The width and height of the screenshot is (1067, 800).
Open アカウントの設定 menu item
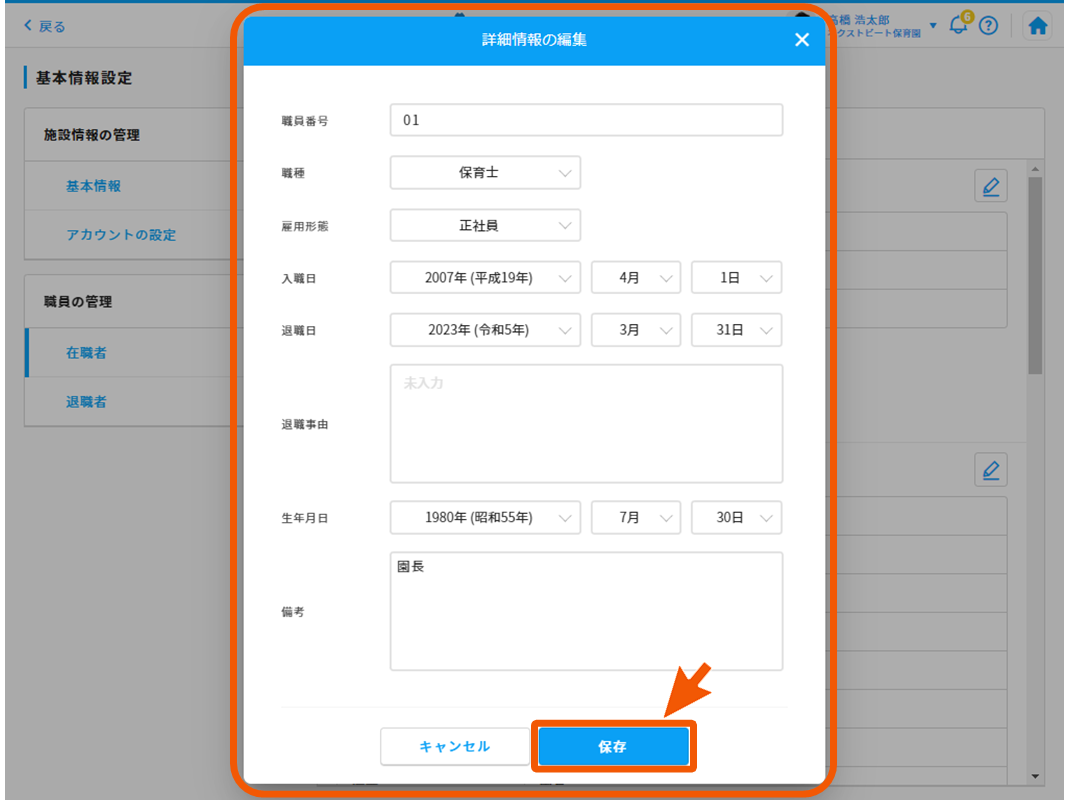[121, 235]
